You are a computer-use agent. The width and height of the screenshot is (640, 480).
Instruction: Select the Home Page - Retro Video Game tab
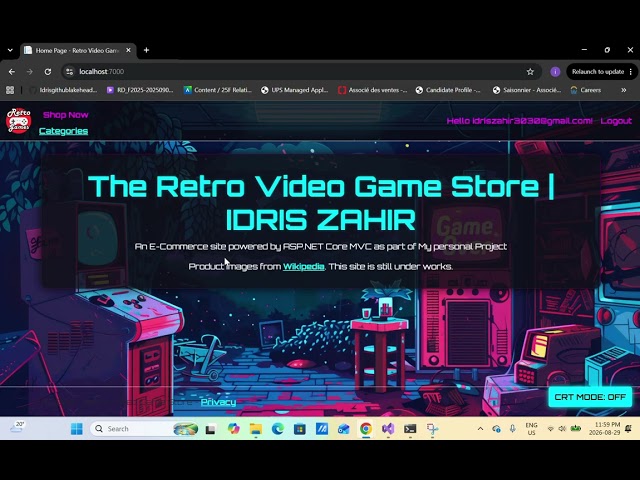pos(77,51)
